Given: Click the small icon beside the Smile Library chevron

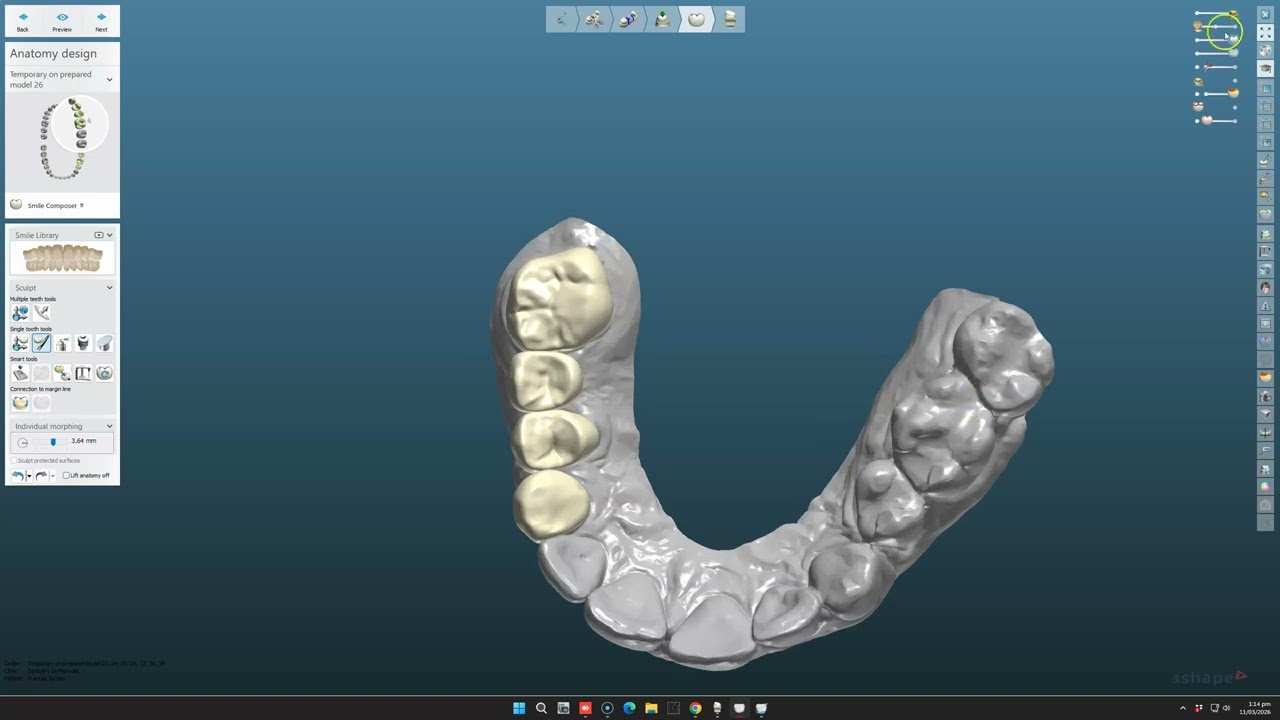Looking at the screenshot, I should pos(99,235).
